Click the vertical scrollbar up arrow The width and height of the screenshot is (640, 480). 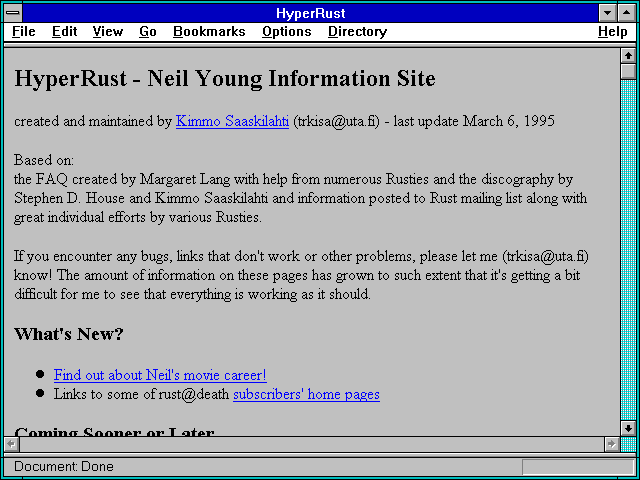click(x=628, y=56)
